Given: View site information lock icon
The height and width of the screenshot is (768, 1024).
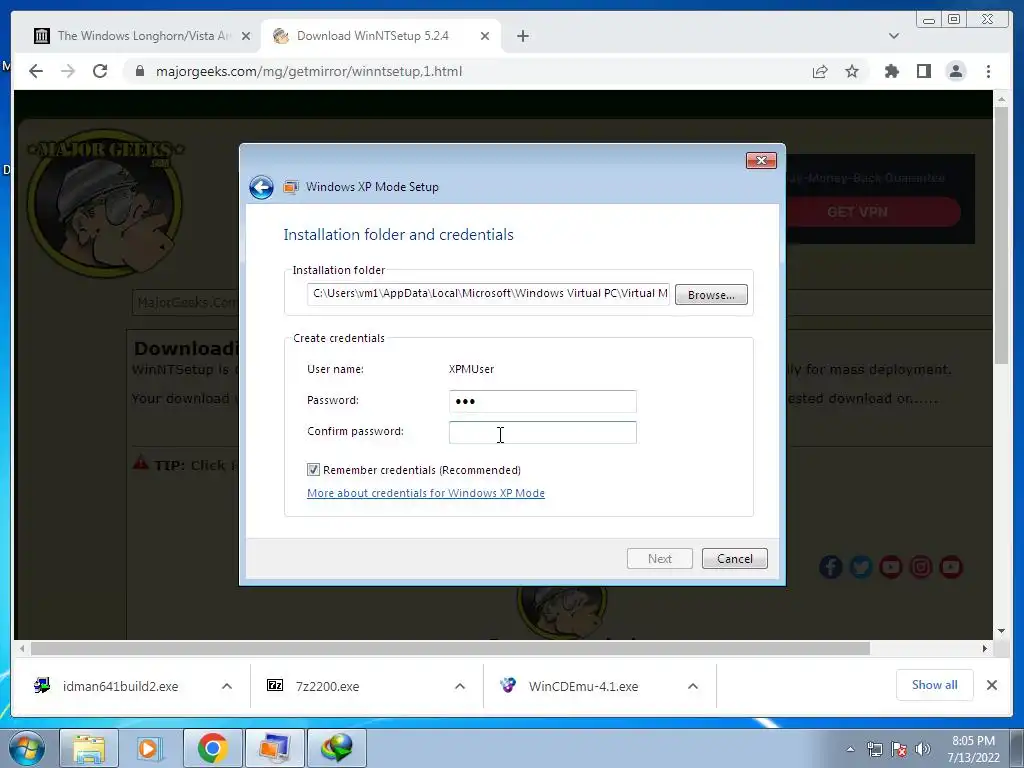Looking at the screenshot, I should (140, 71).
